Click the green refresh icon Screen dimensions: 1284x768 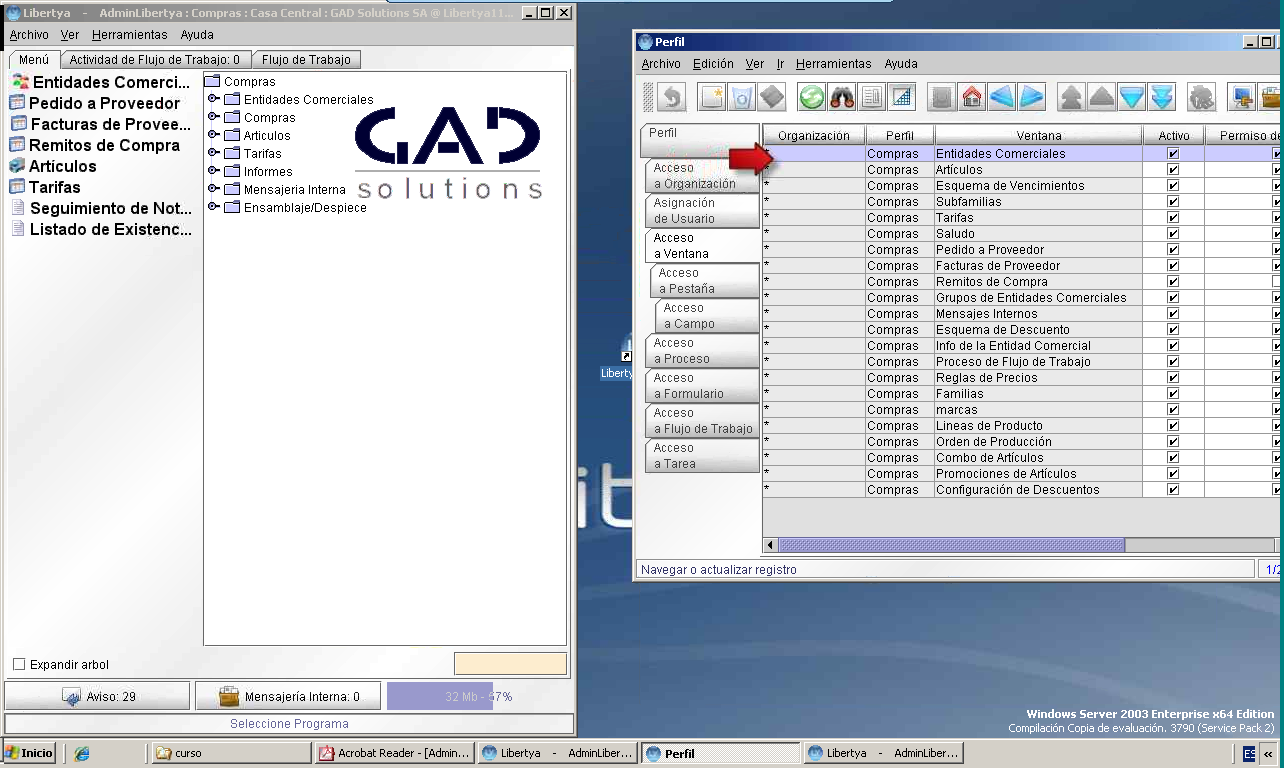tap(812, 97)
